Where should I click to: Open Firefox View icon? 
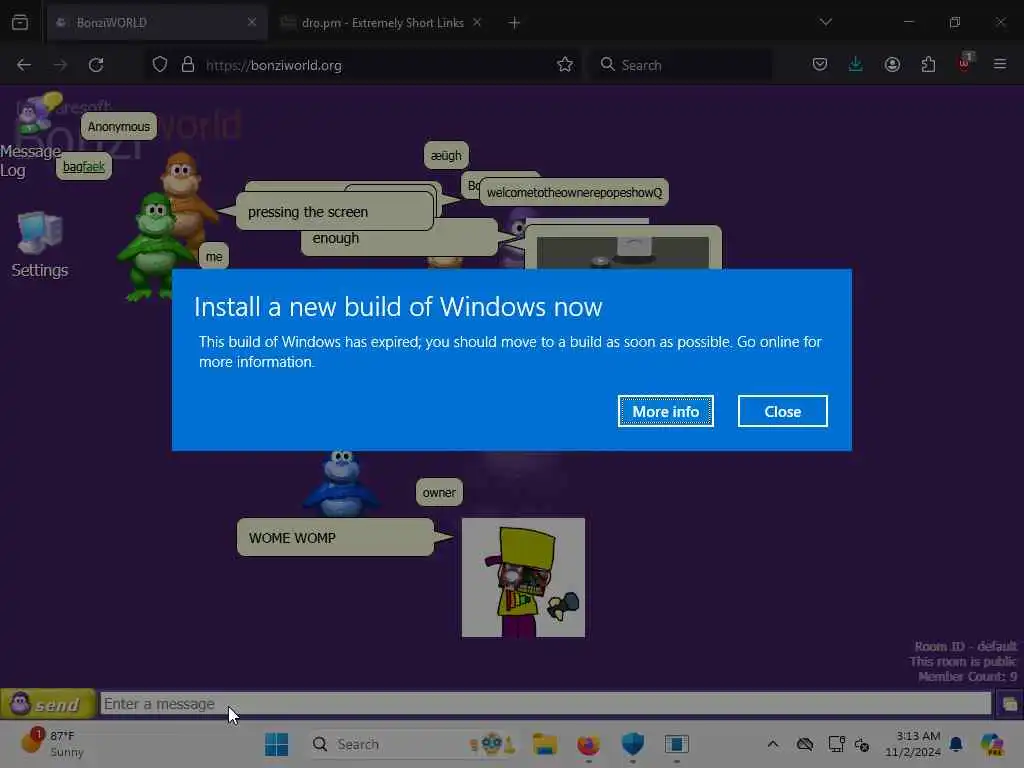coord(20,22)
